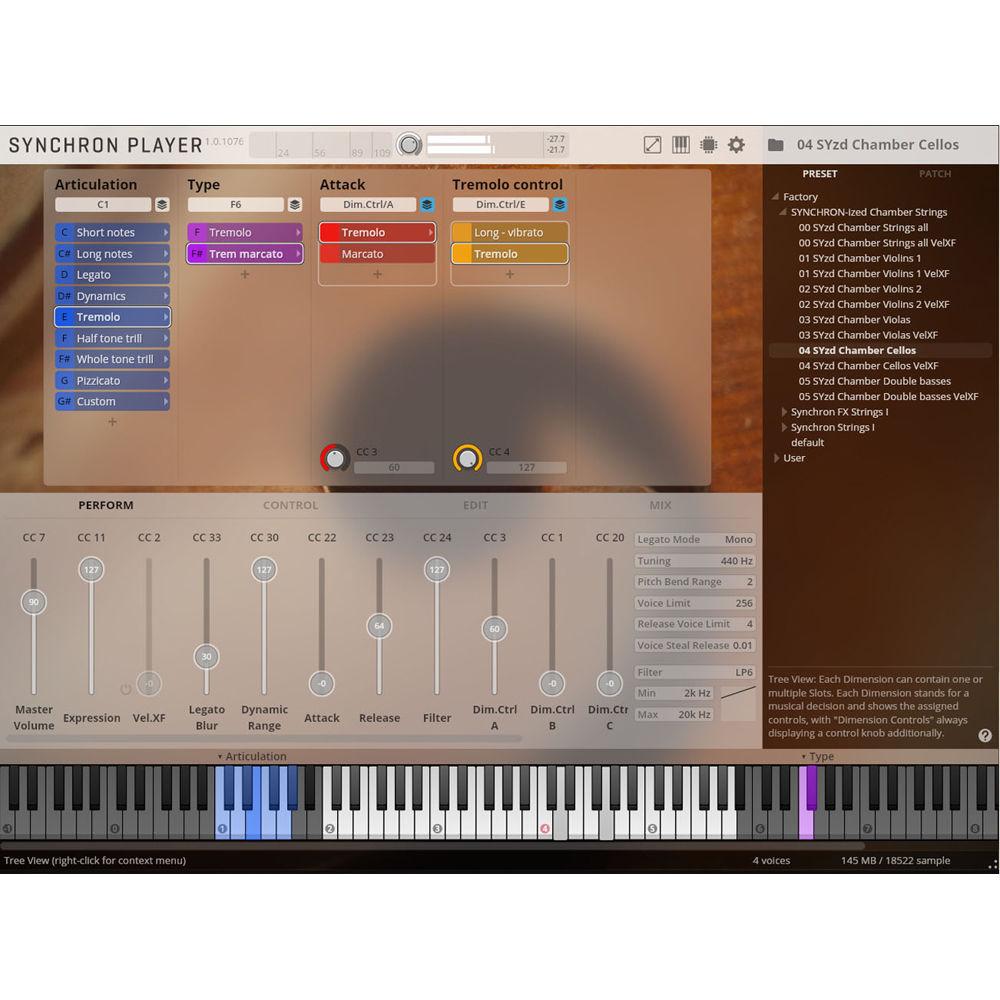This screenshot has height=1000, width=1000.
Task: Open the CONTROL tab
Action: pos(290,505)
